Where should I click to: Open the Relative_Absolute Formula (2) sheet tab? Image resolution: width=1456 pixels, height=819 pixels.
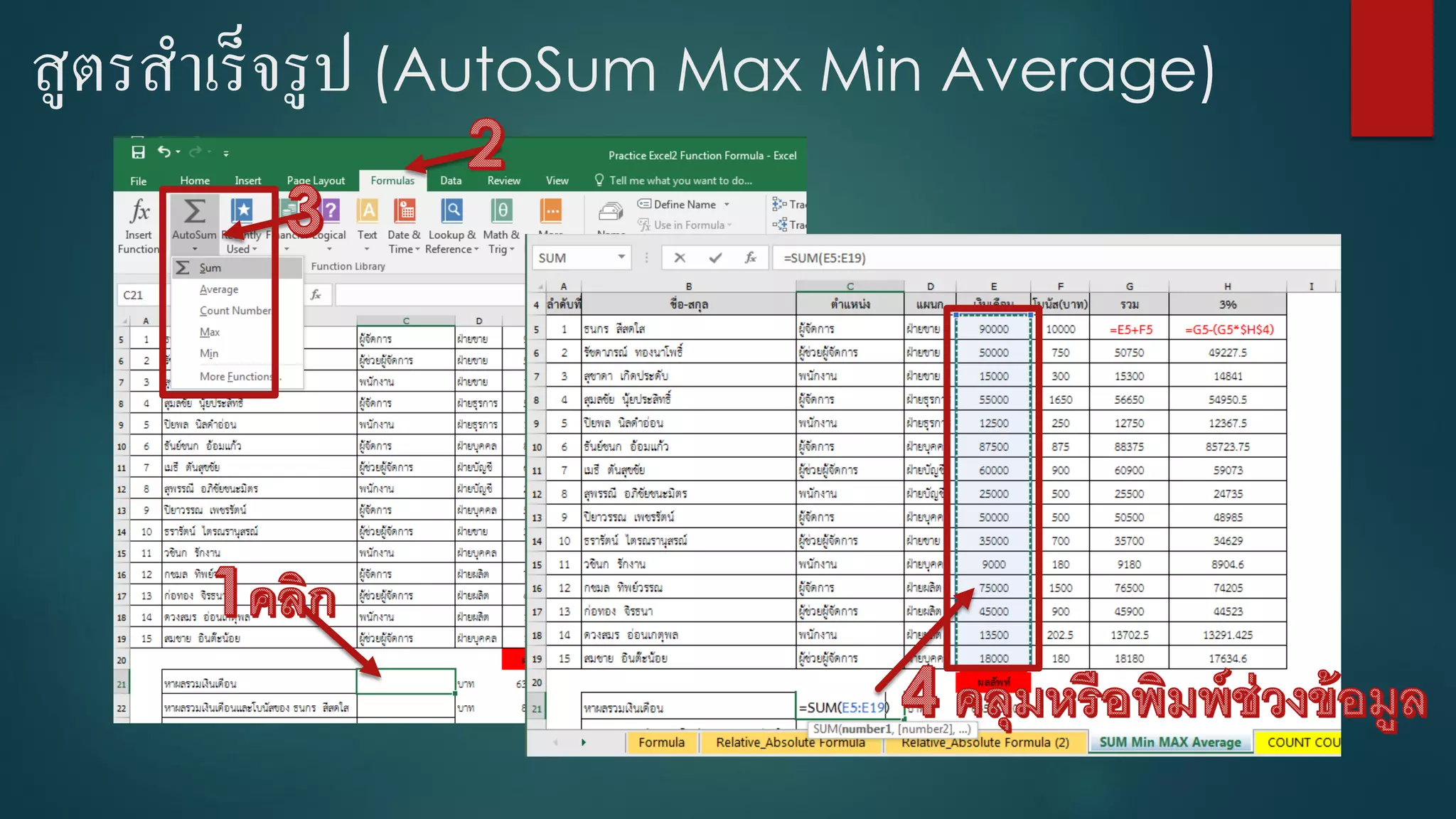pos(985,742)
